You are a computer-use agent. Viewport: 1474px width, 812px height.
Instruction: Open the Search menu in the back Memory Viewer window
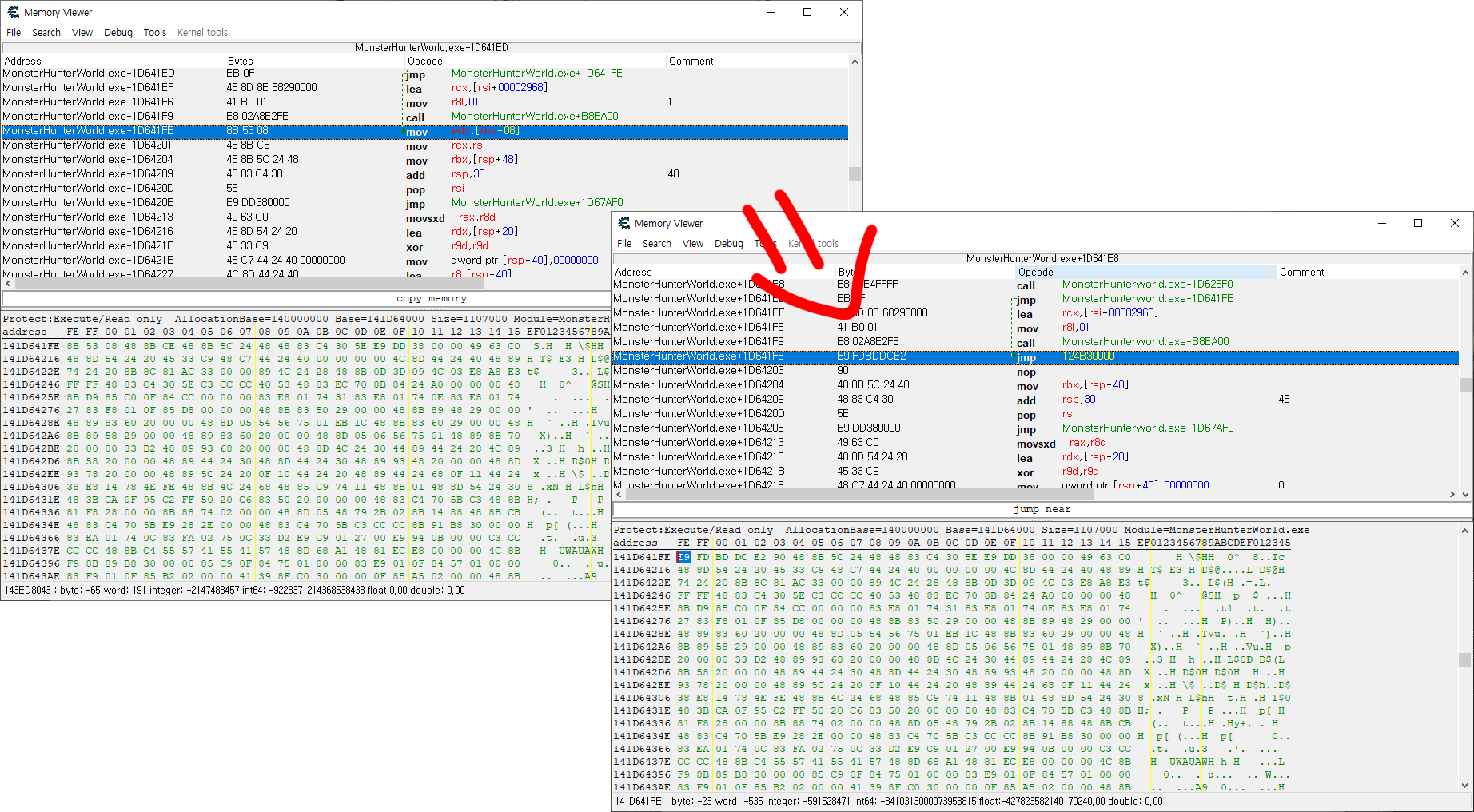coord(46,33)
